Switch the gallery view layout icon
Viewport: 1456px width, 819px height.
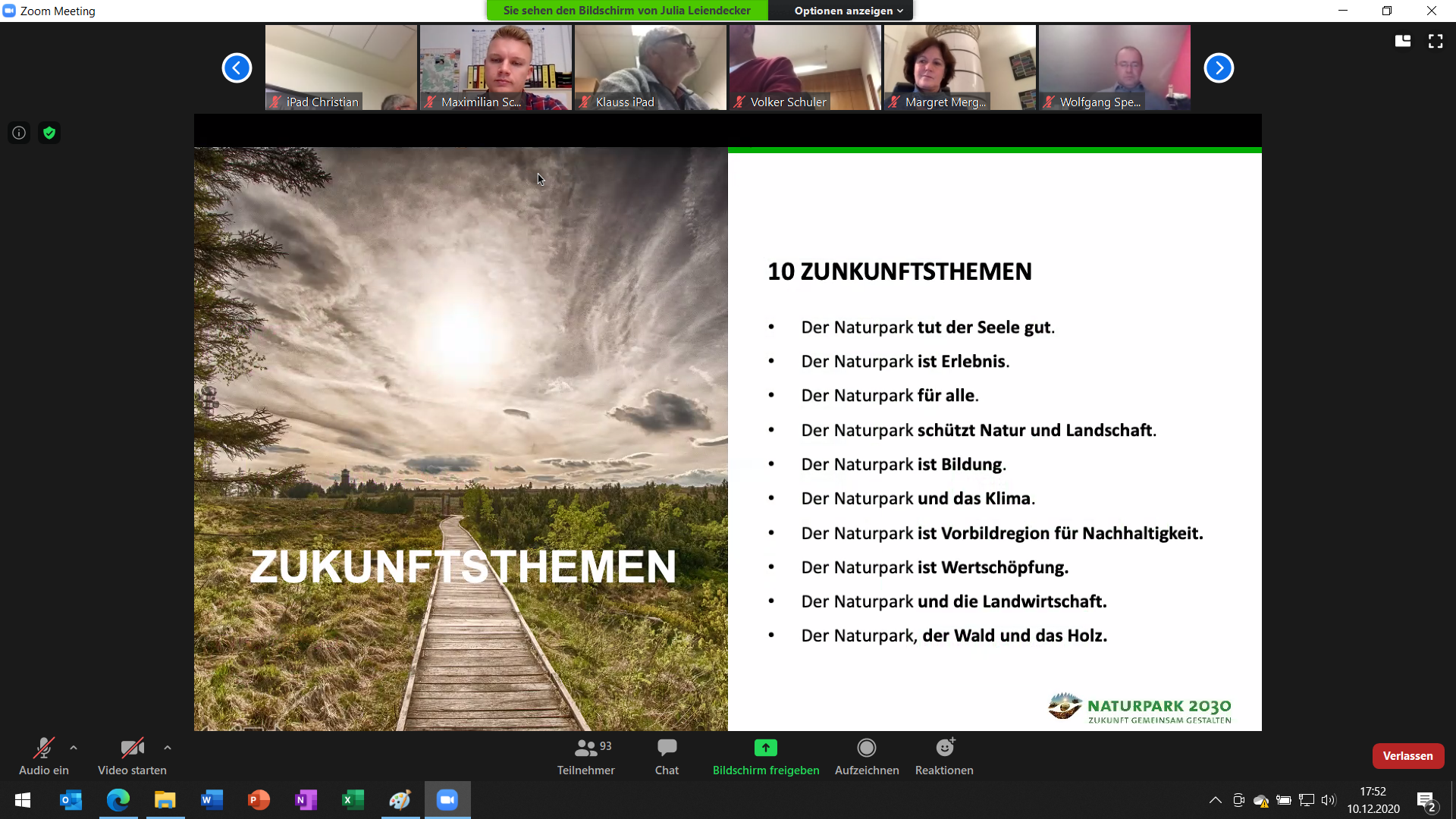pos(1403,42)
